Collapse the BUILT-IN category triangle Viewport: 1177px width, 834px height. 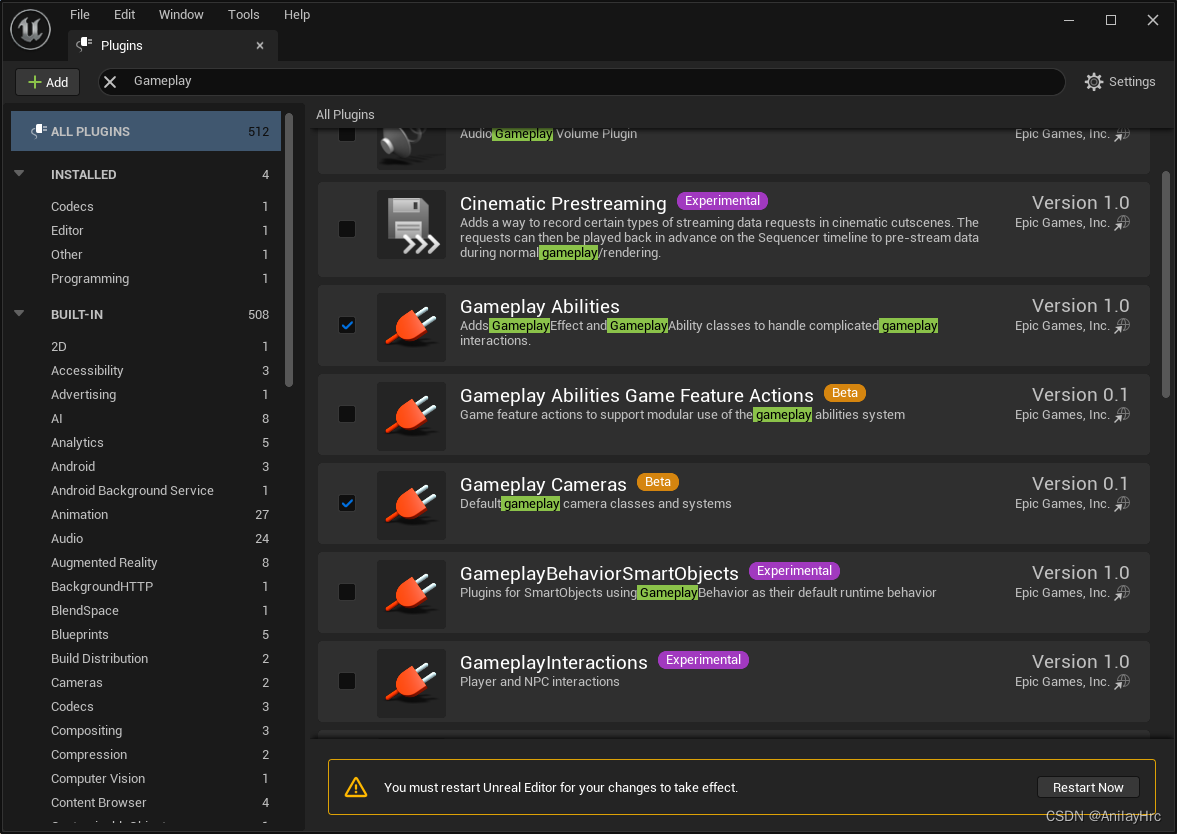(x=20, y=314)
